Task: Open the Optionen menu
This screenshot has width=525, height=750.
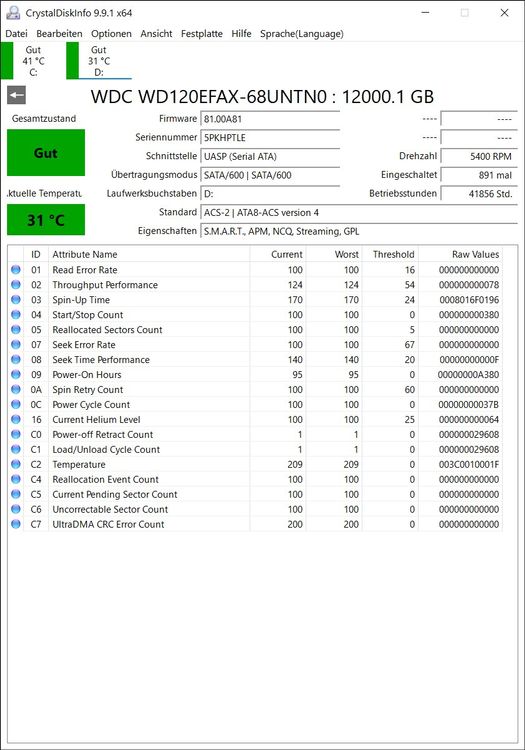Action: (x=111, y=34)
